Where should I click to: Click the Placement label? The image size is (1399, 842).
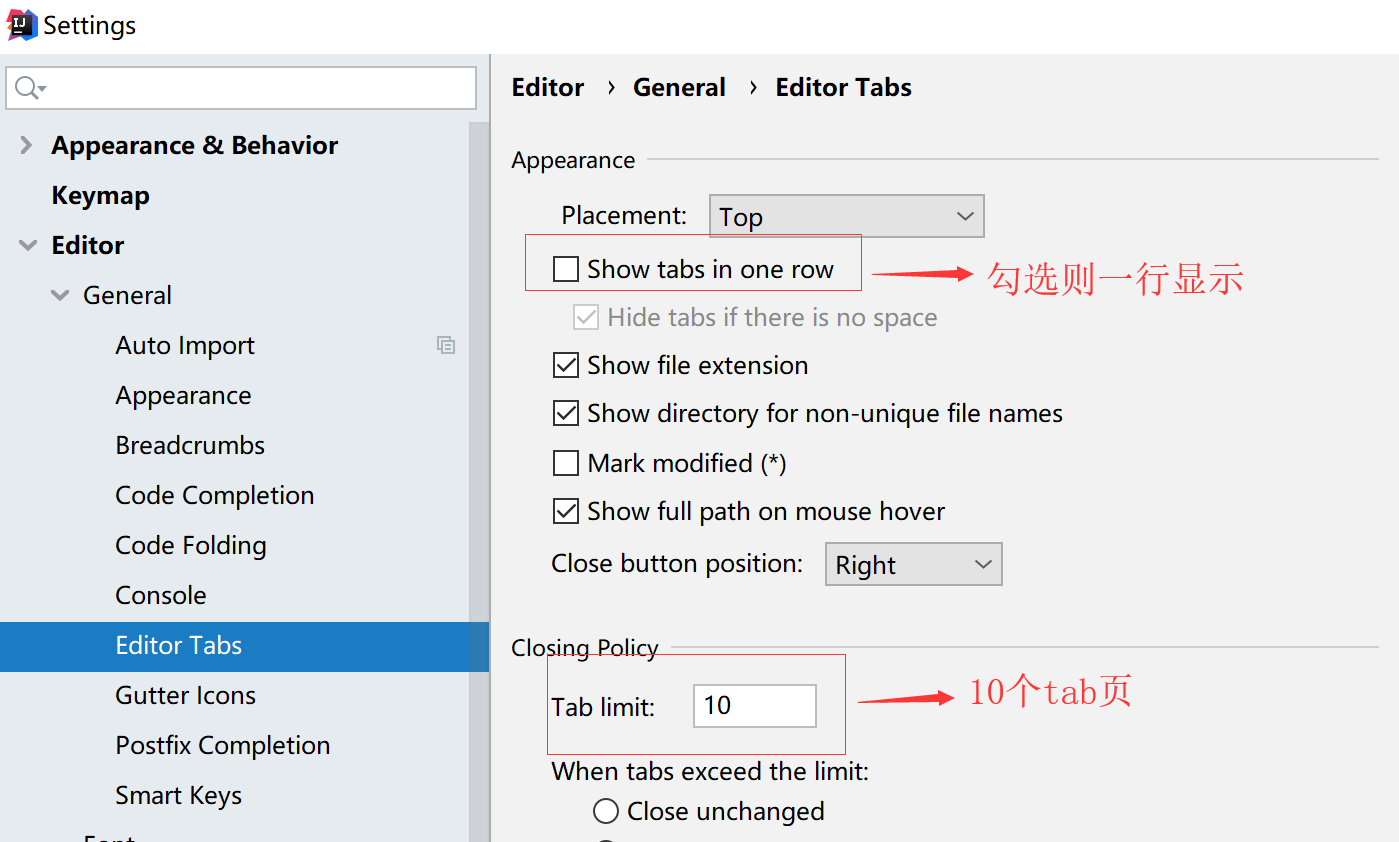[624, 215]
